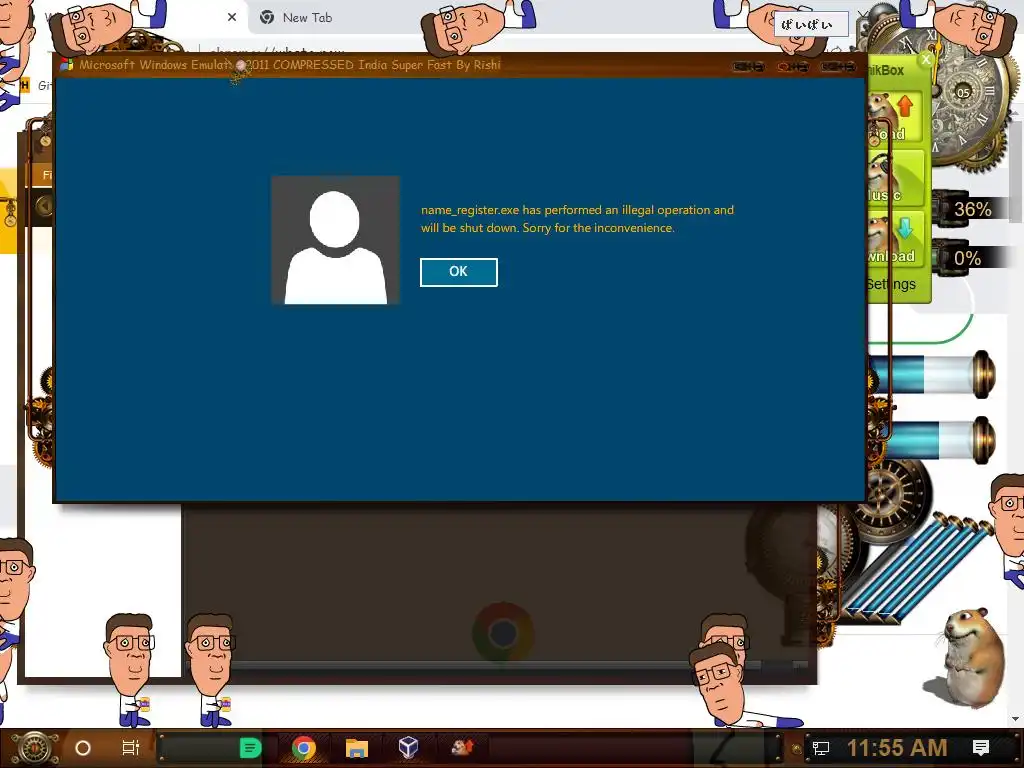1024x768 pixels.
Task: Click the Upload button with orange arrow
Action: pos(895,118)
